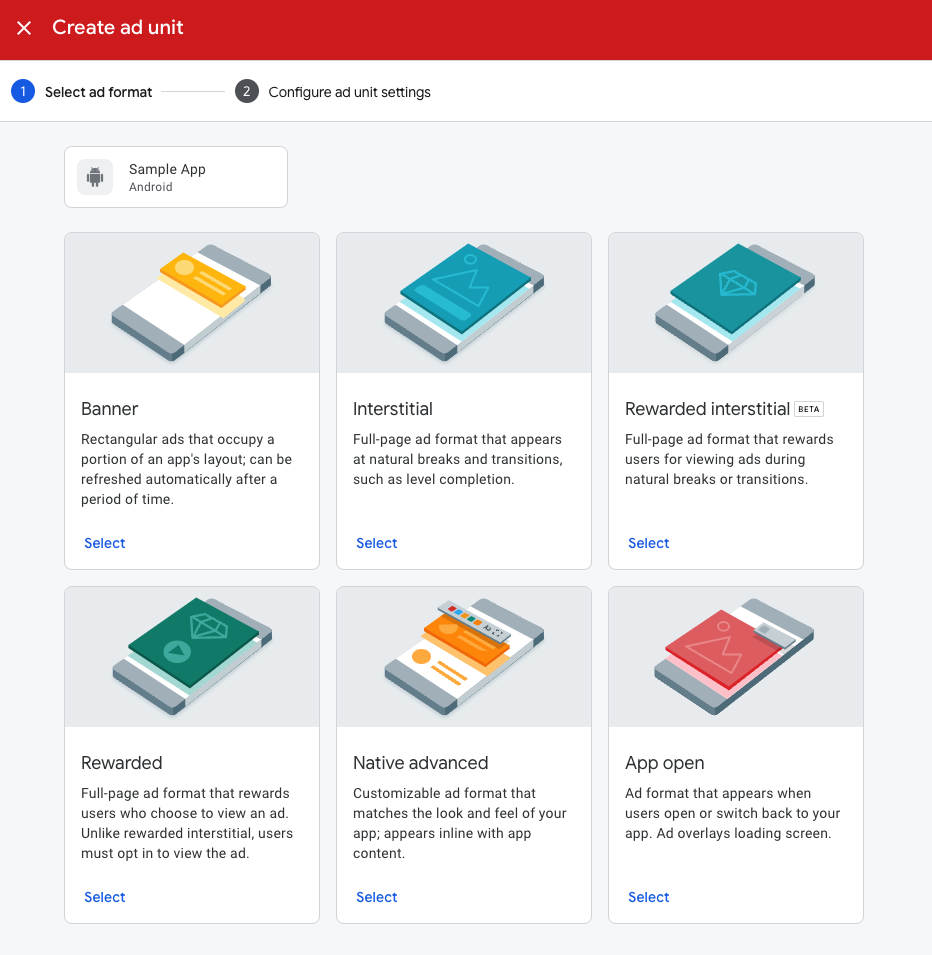This screenshot has height=955, width=932.
Task: Select the Banner ad format
Action: pos(104,542)
